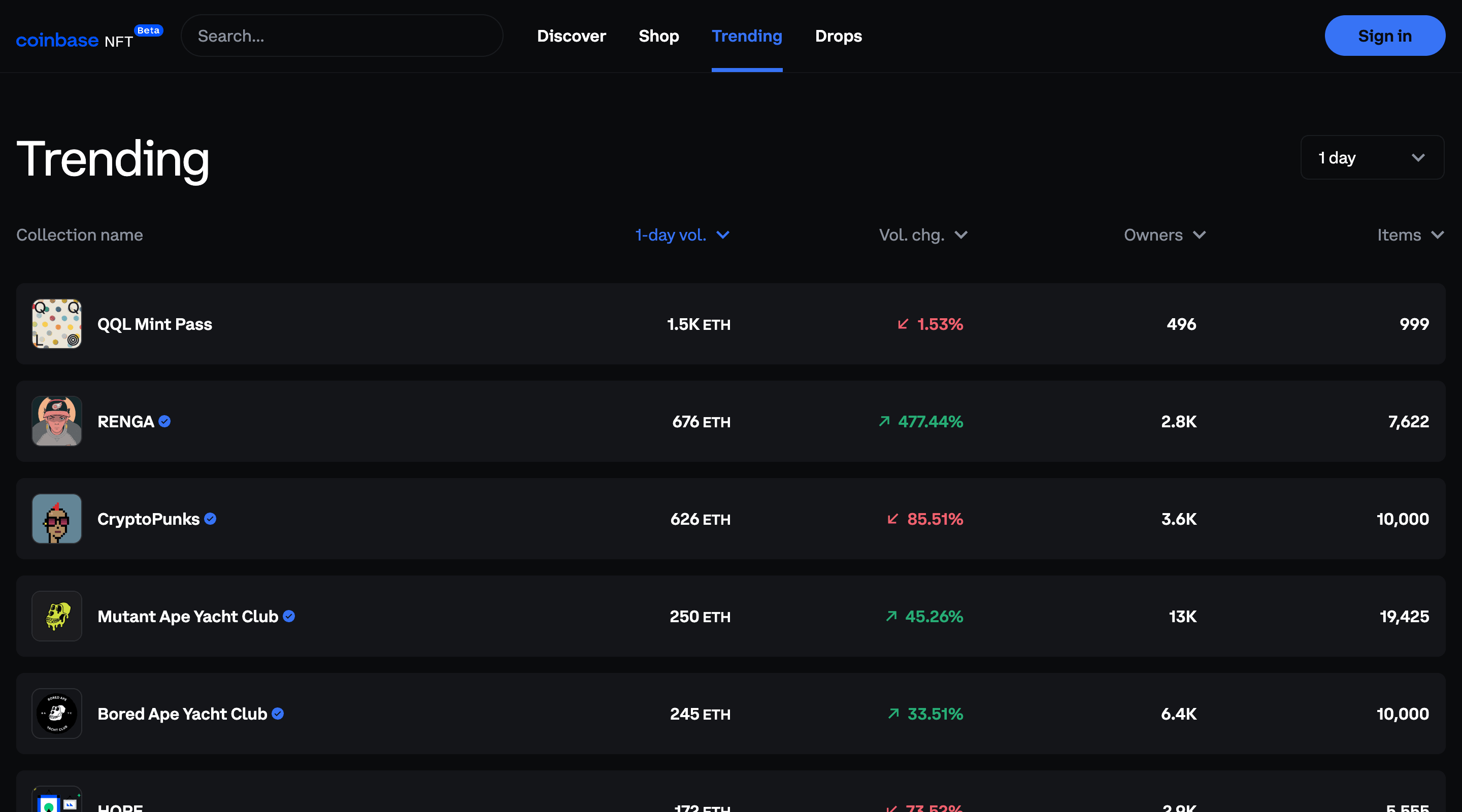Open the QQL Mint Pass collection thumbnail
Screen dimensions: 1462x812
point(56,324)
